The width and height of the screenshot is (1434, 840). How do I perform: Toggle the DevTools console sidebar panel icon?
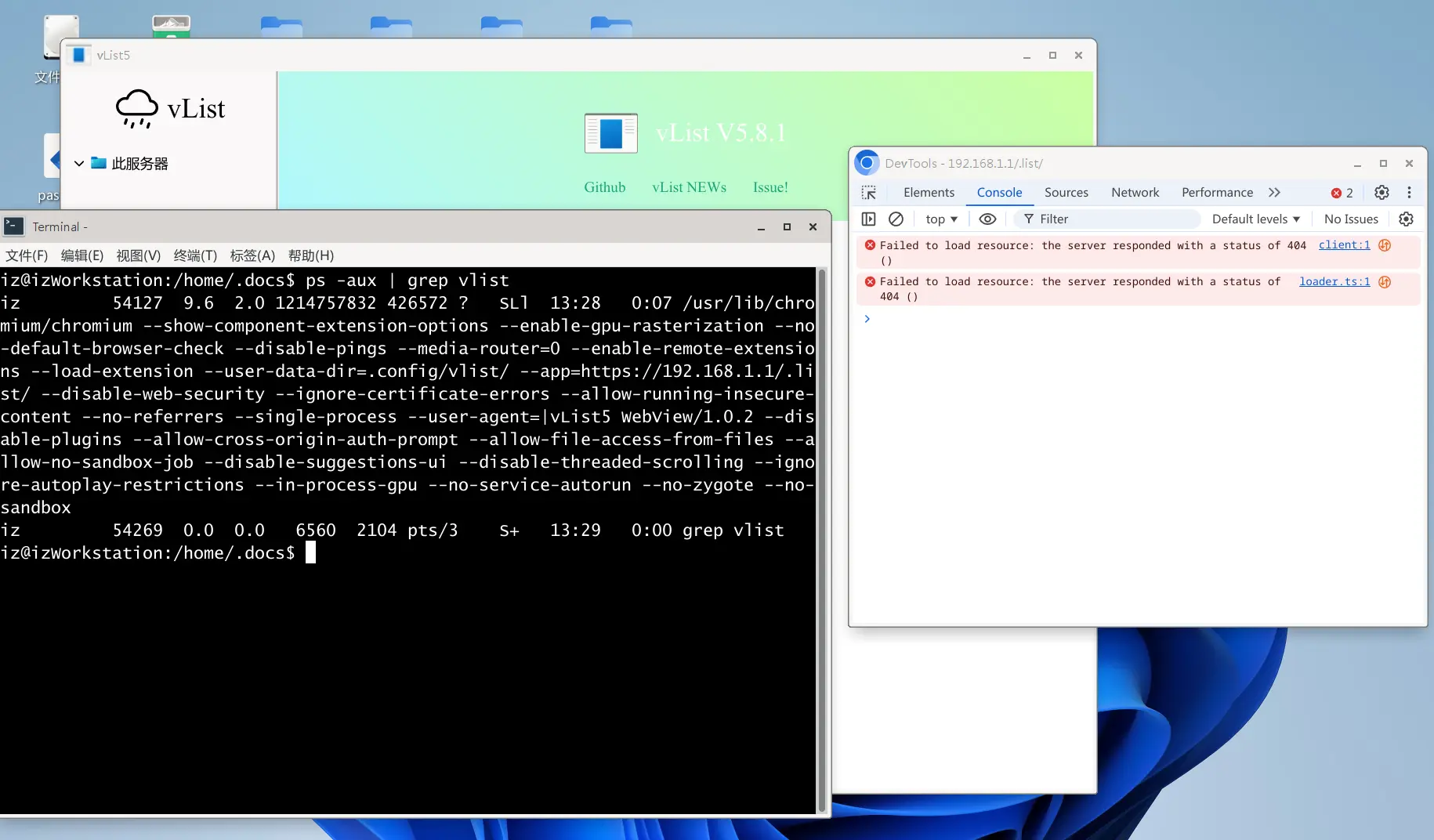[x=868, y=219]
